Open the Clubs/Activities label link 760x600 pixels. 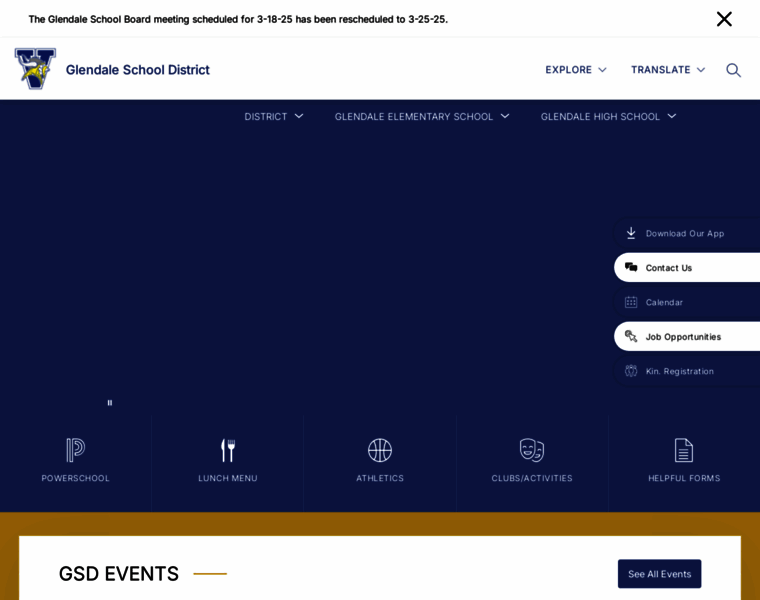pos(532,478)
